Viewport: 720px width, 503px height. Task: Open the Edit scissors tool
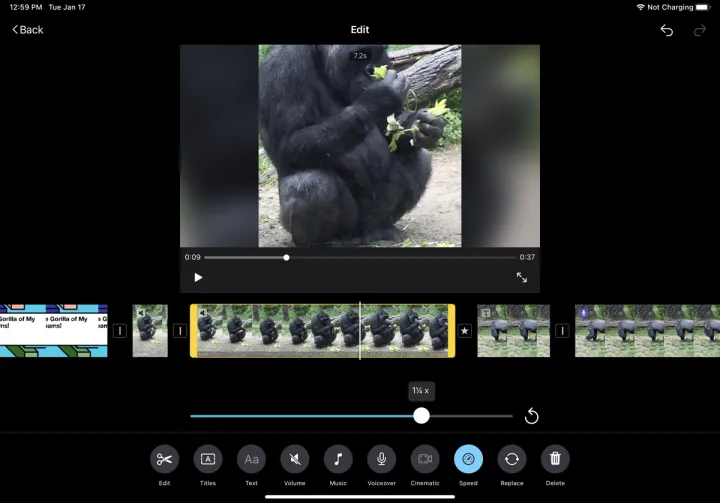164,459
